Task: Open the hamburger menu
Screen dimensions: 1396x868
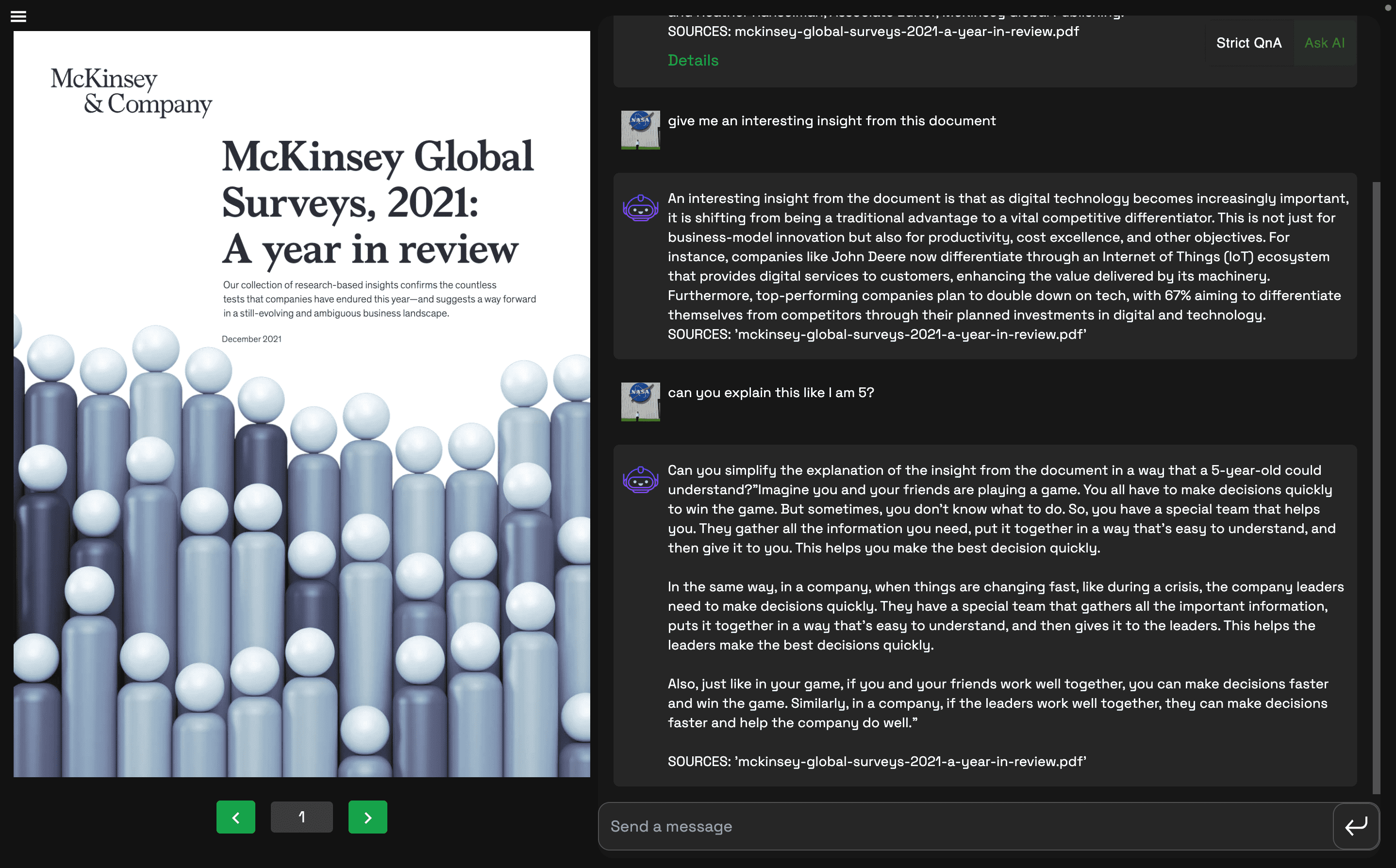Action: pos(18,16)
